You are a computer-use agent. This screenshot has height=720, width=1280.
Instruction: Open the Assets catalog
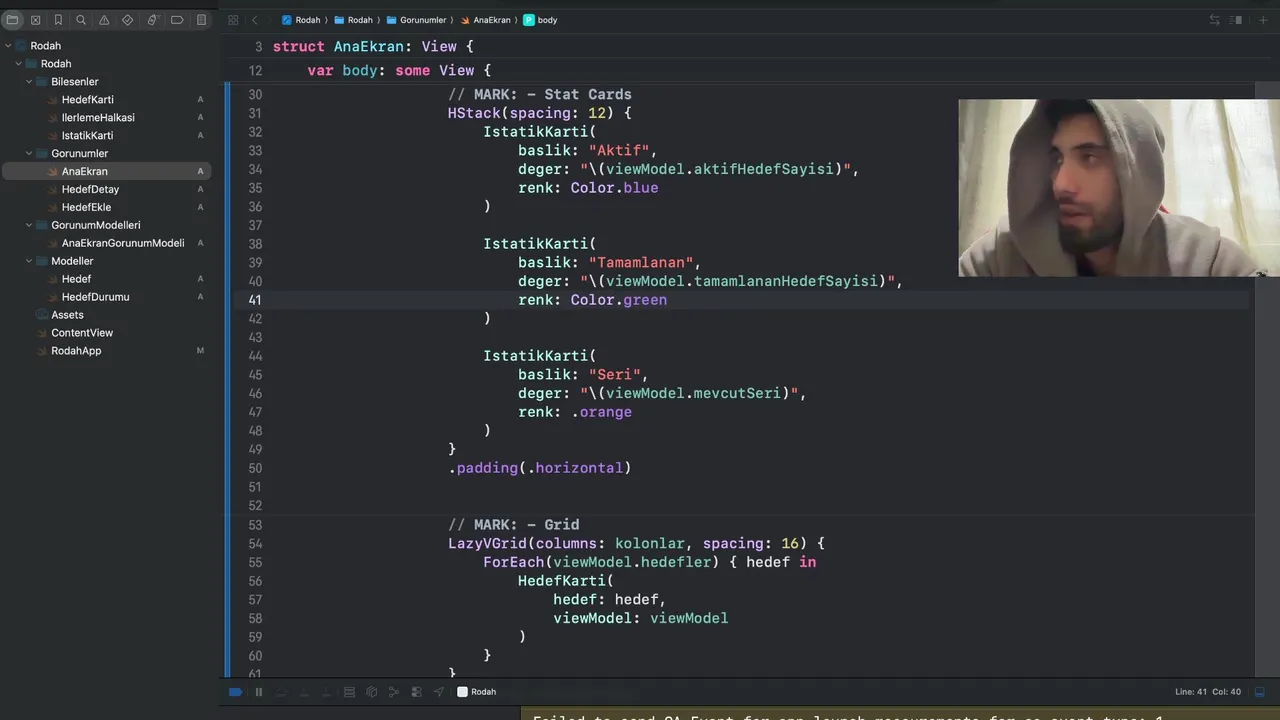point(67,315)
